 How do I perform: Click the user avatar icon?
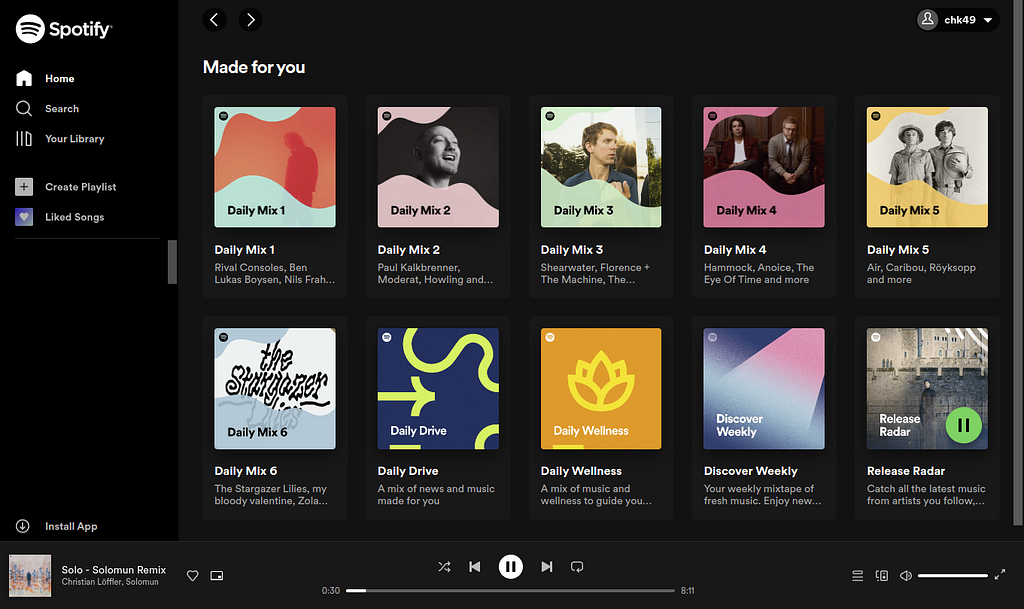click(927, 20)
